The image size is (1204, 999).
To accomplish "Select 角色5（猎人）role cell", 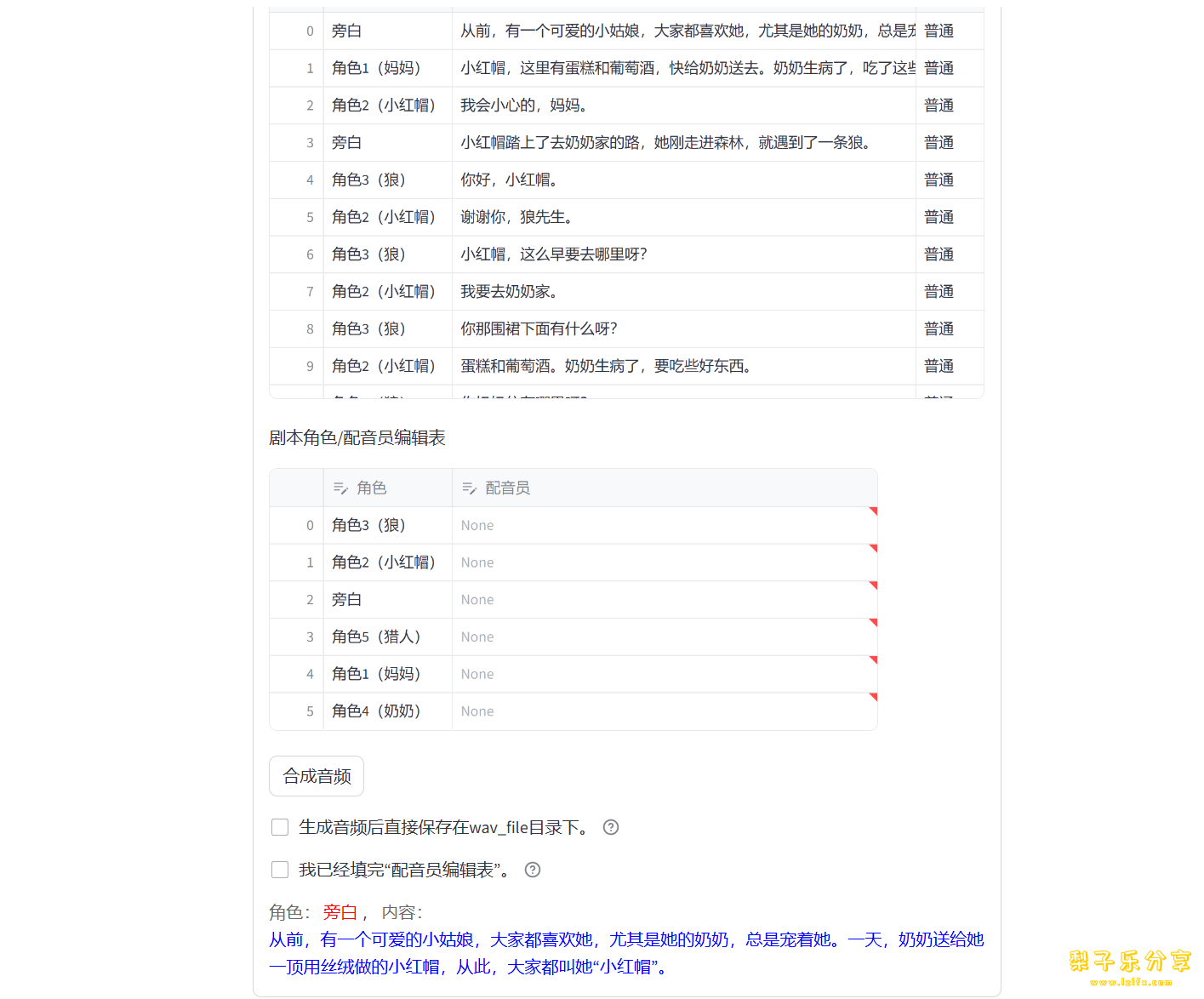I will [387, 637].
